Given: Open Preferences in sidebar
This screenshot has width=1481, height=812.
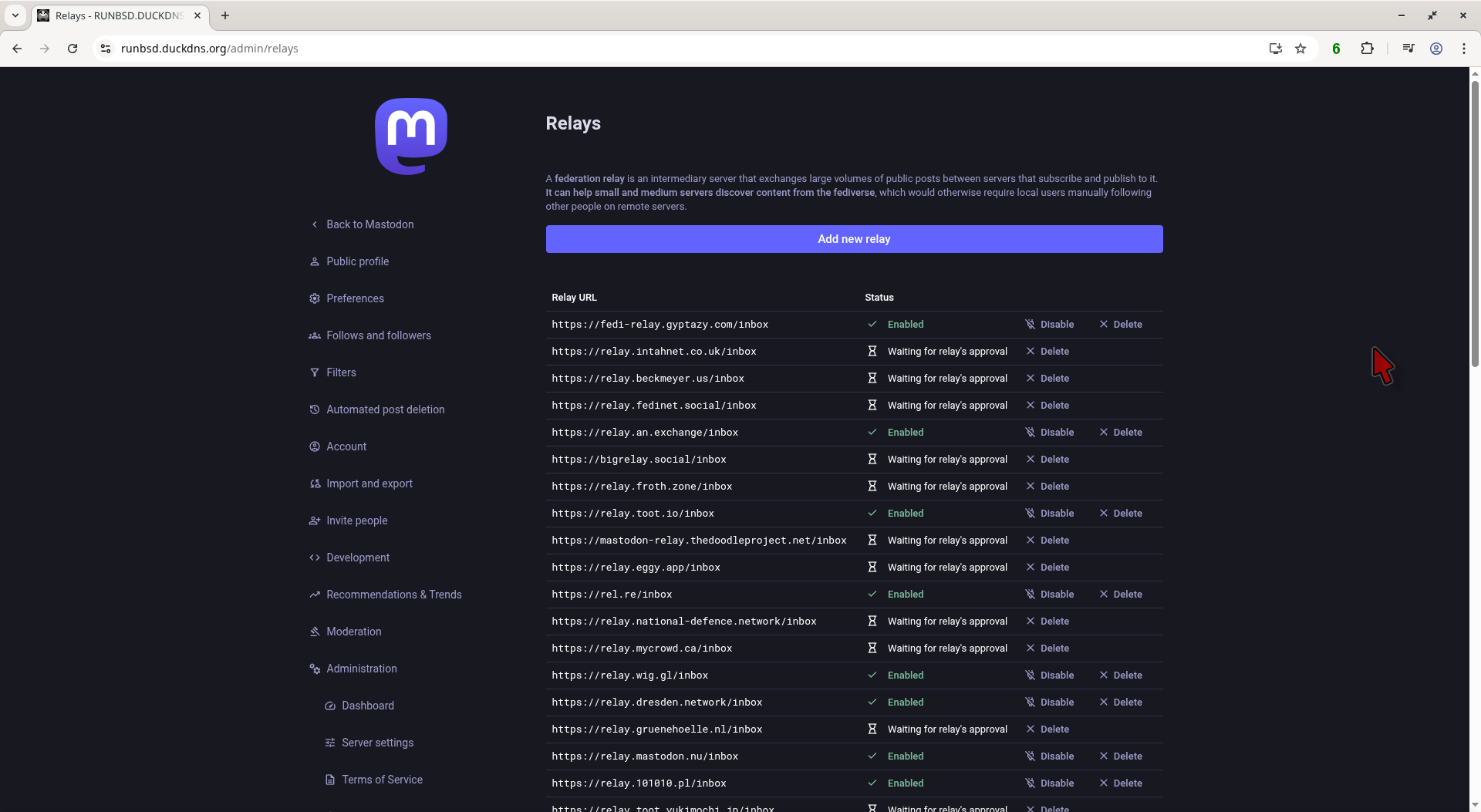Looking at the screenshot, I should 346,298.
